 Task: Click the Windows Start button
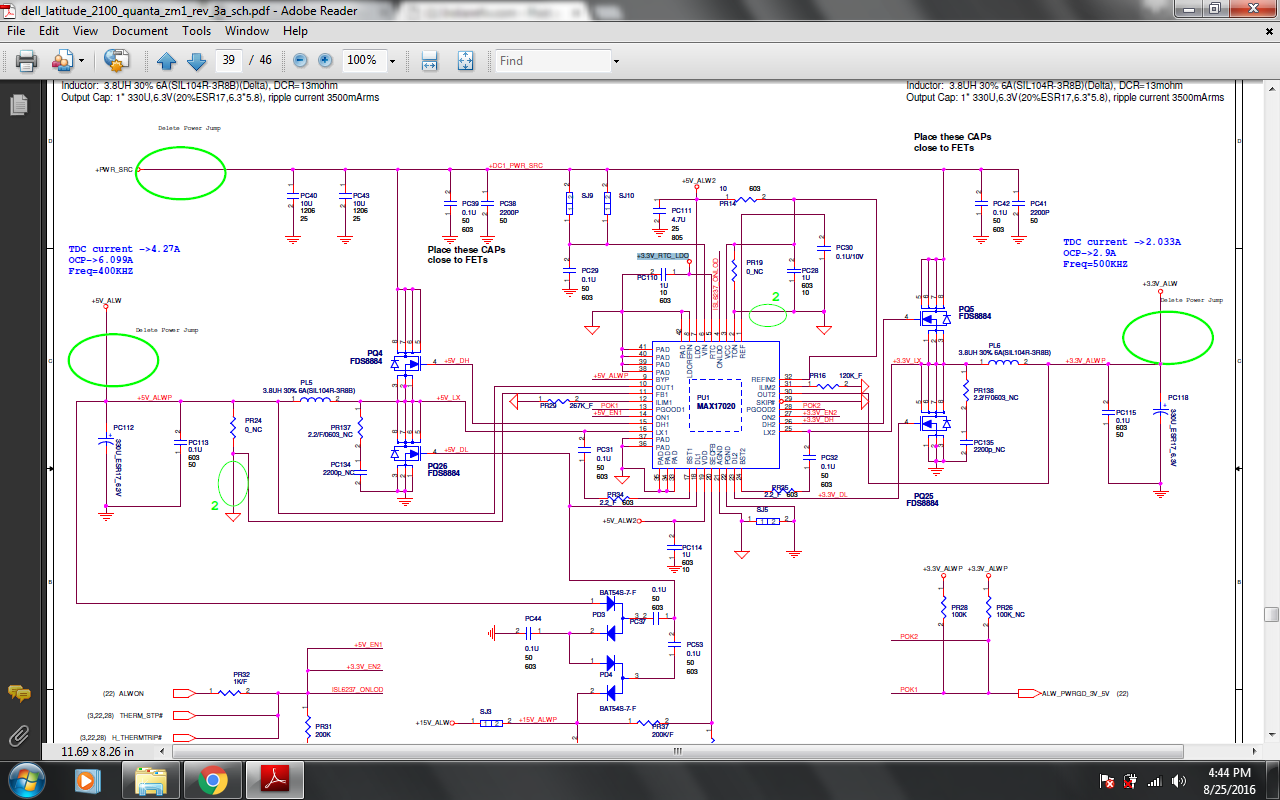point(25,778)
